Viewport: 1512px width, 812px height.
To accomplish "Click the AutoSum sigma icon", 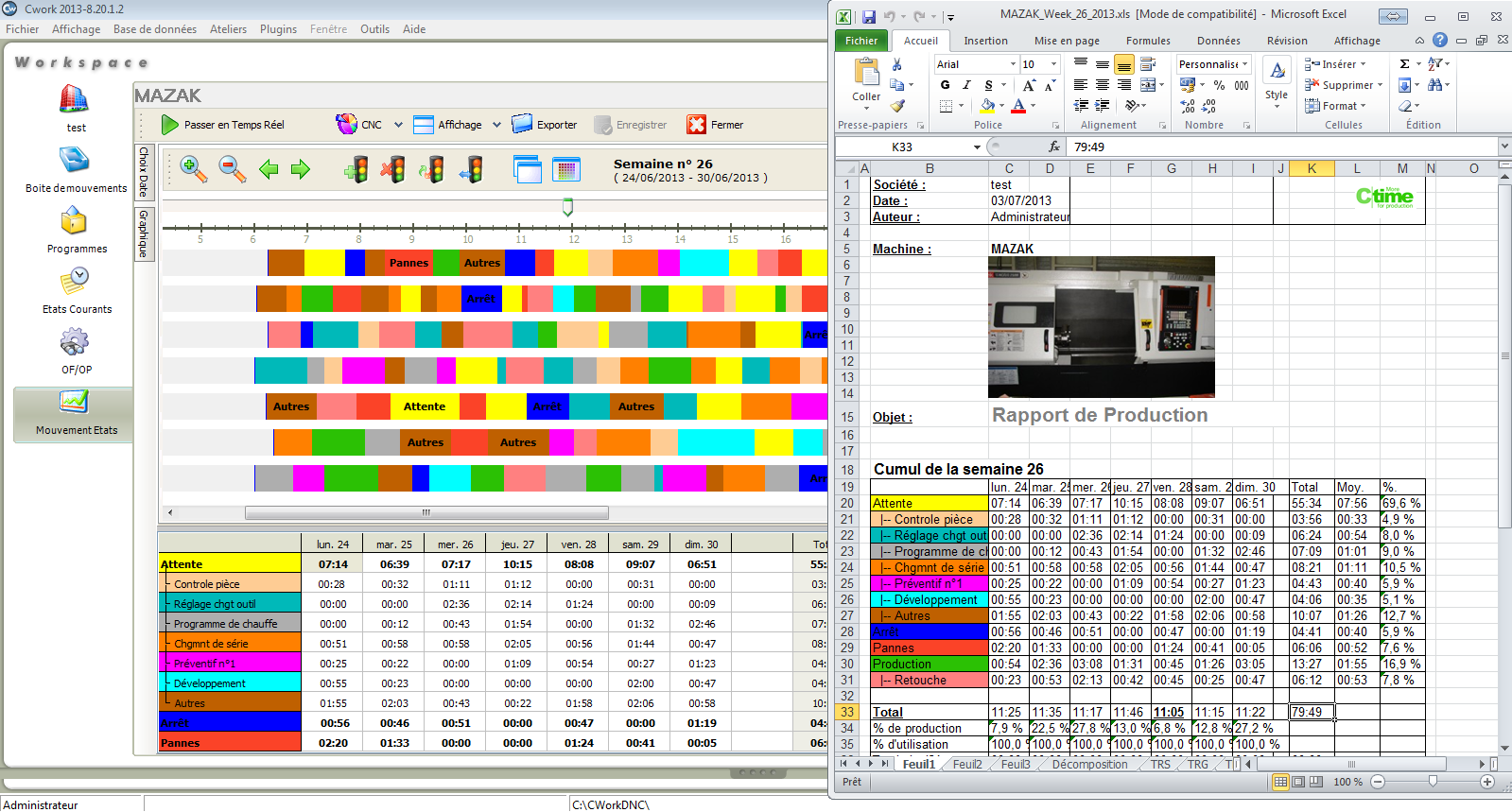I will [1404, 64].
